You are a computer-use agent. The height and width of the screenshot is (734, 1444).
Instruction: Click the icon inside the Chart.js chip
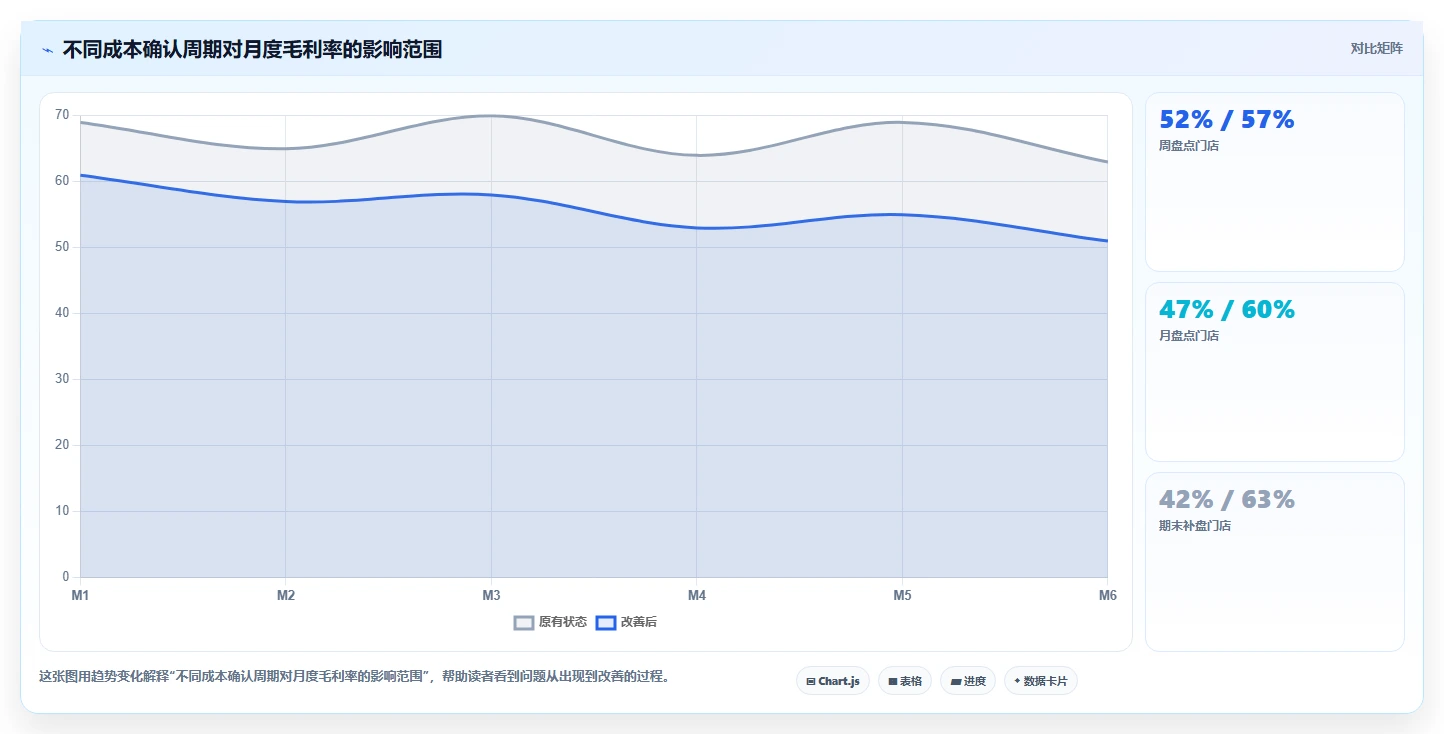click(811, 681)
